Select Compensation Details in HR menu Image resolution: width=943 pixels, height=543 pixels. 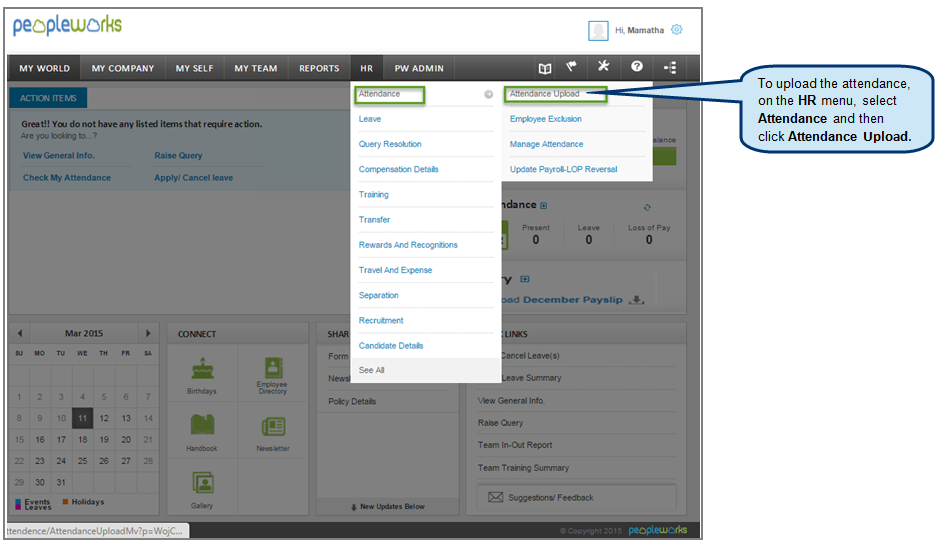click(x=398, y=170)
